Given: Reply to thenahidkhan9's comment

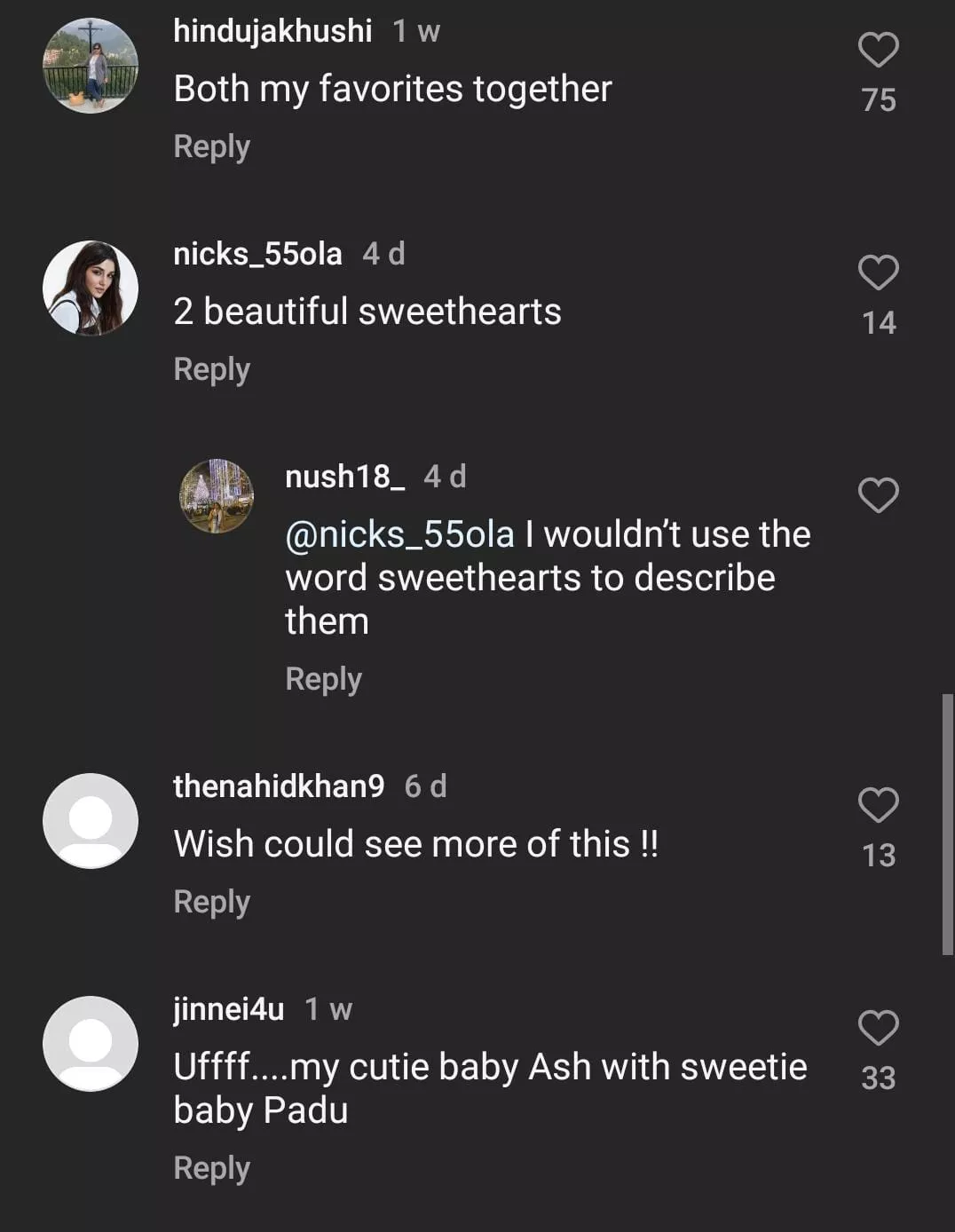Looking at the screenshot, I should tap(211, 902).
